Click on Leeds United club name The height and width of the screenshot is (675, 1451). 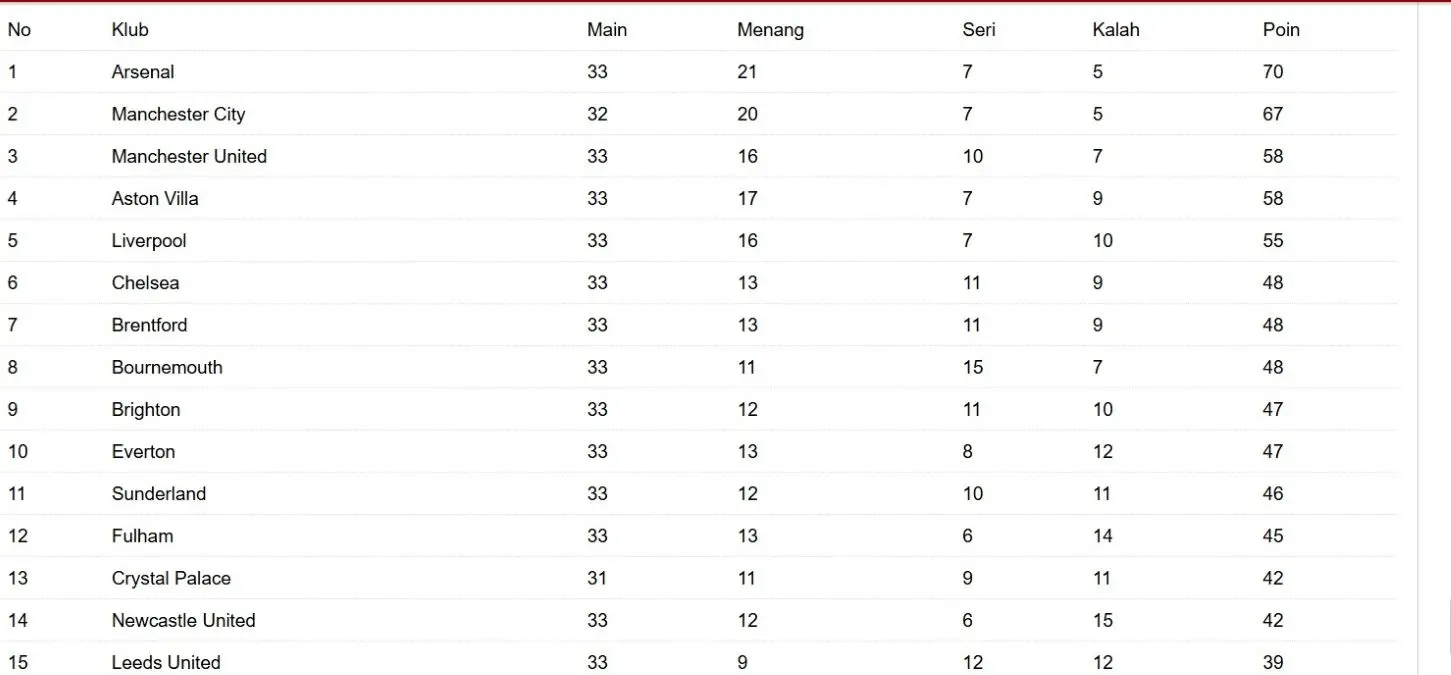click(166, 662)
